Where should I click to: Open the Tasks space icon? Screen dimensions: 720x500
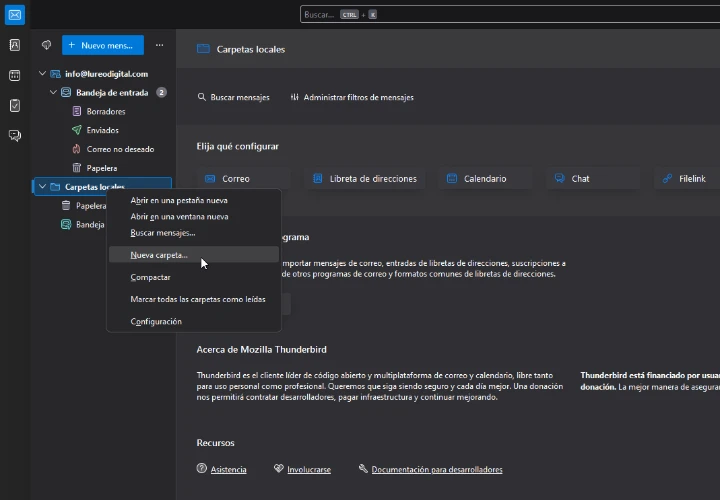point(15,105)
